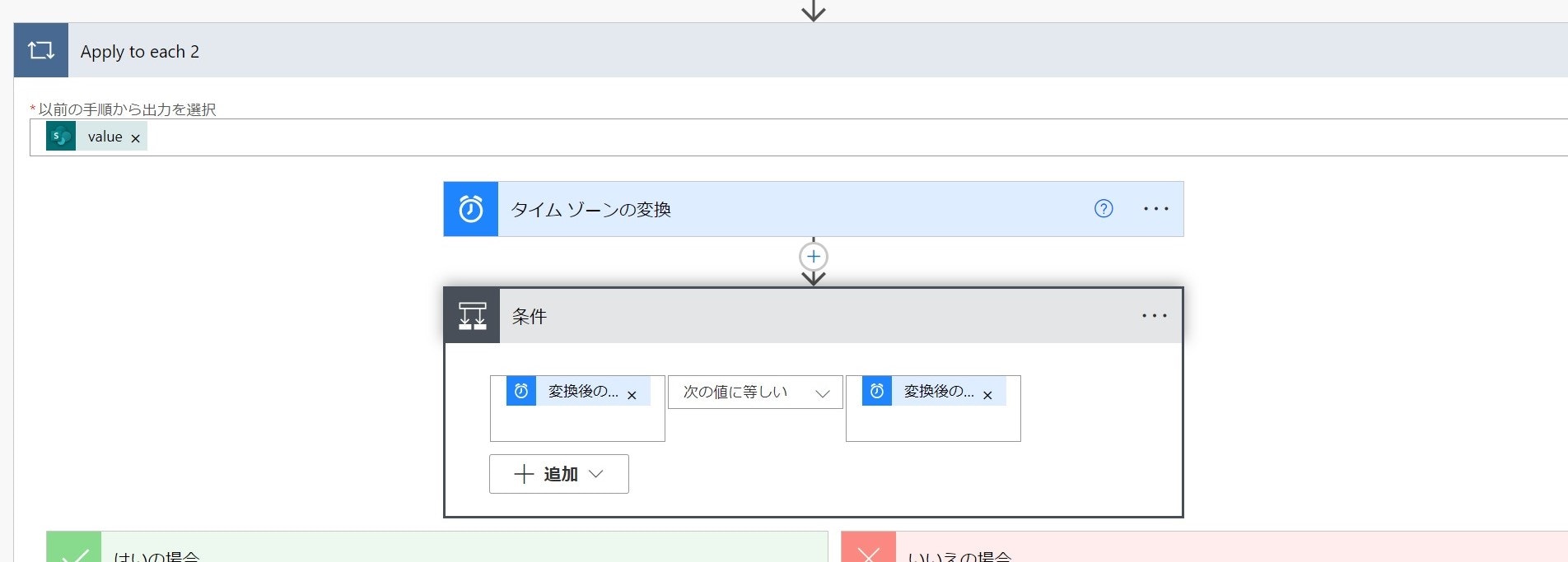
Task: Open more options menu for 条件
Action: click(1155, 316)
